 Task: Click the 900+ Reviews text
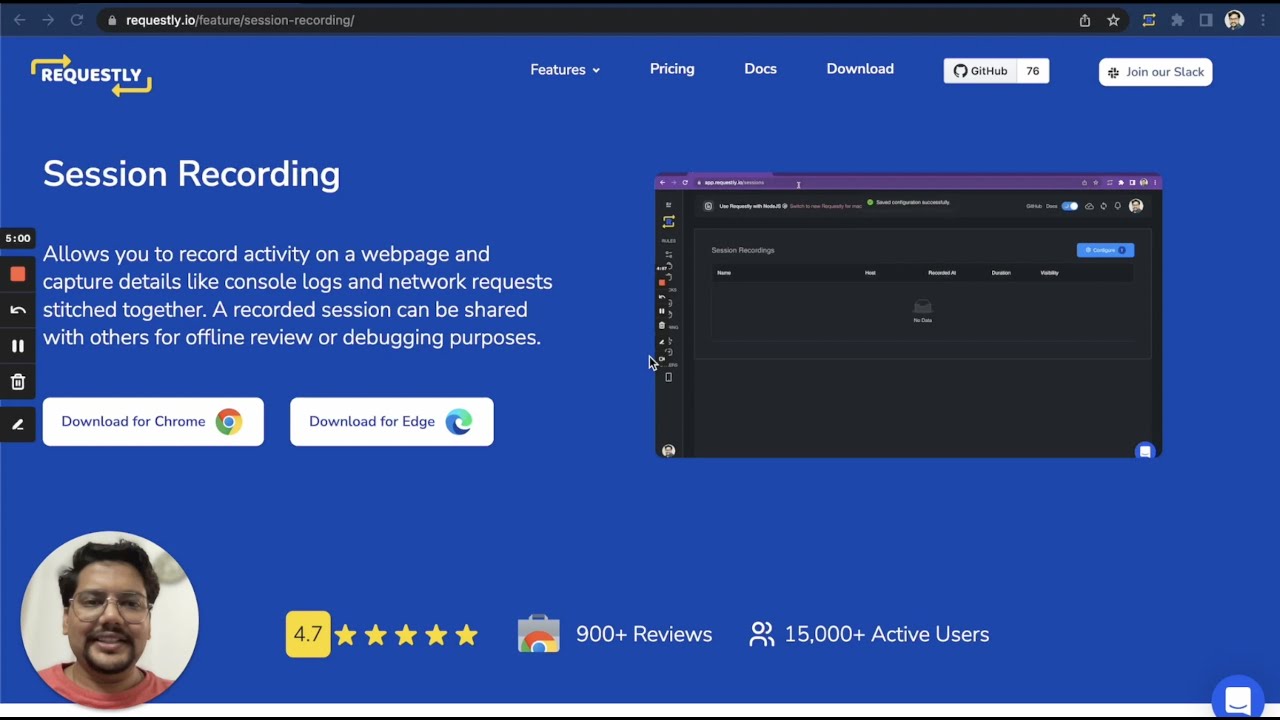pyautogui.click(x=644, y=634)
